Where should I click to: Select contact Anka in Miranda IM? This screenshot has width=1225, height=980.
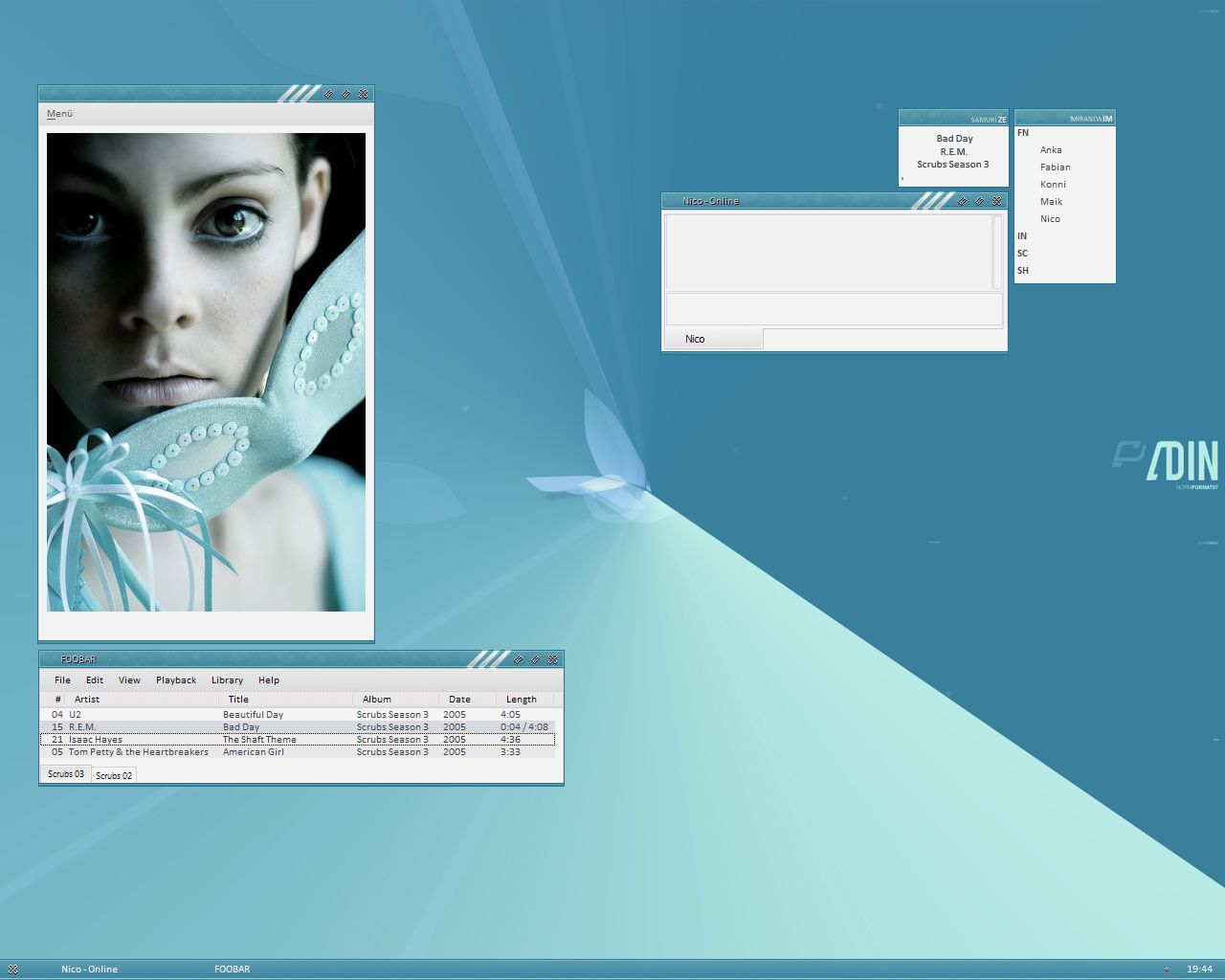(x=1051, y=150)
